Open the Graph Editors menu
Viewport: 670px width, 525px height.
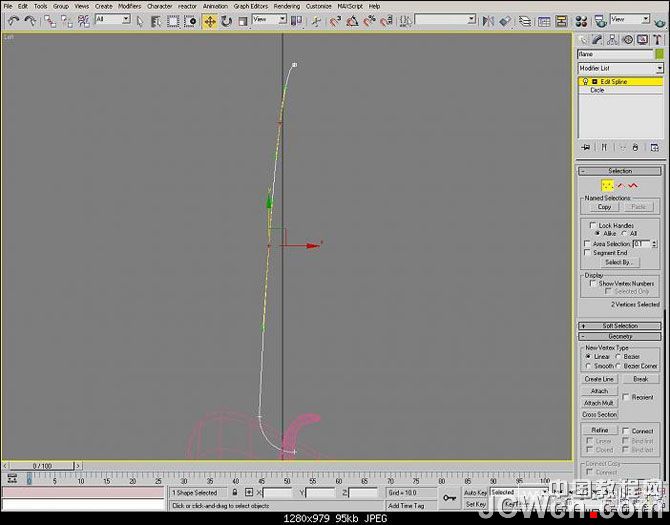[249, 6]
